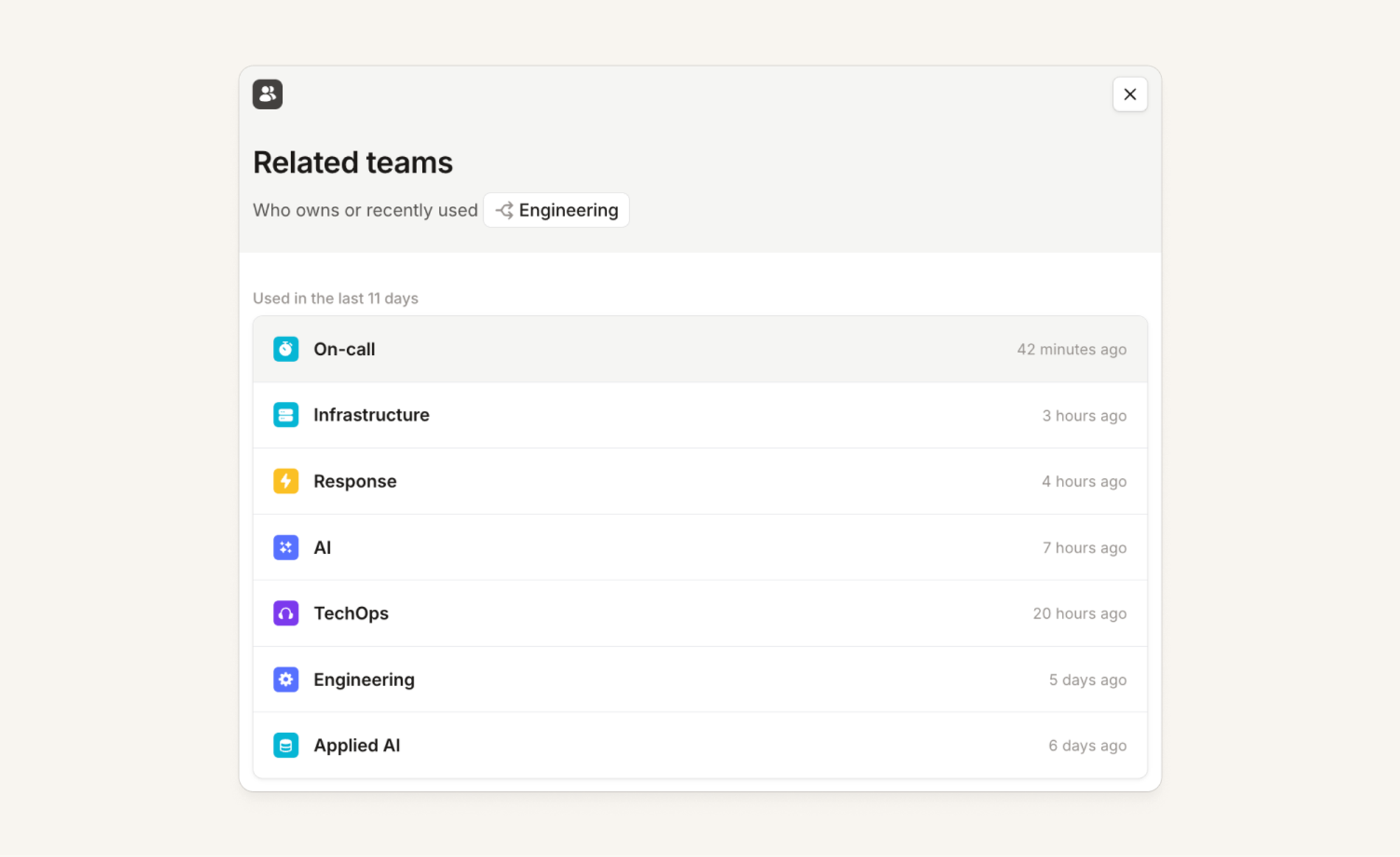The image size is (1400, 857).
Task: Click the Infrastructure server icon
Action: [286, 415]
